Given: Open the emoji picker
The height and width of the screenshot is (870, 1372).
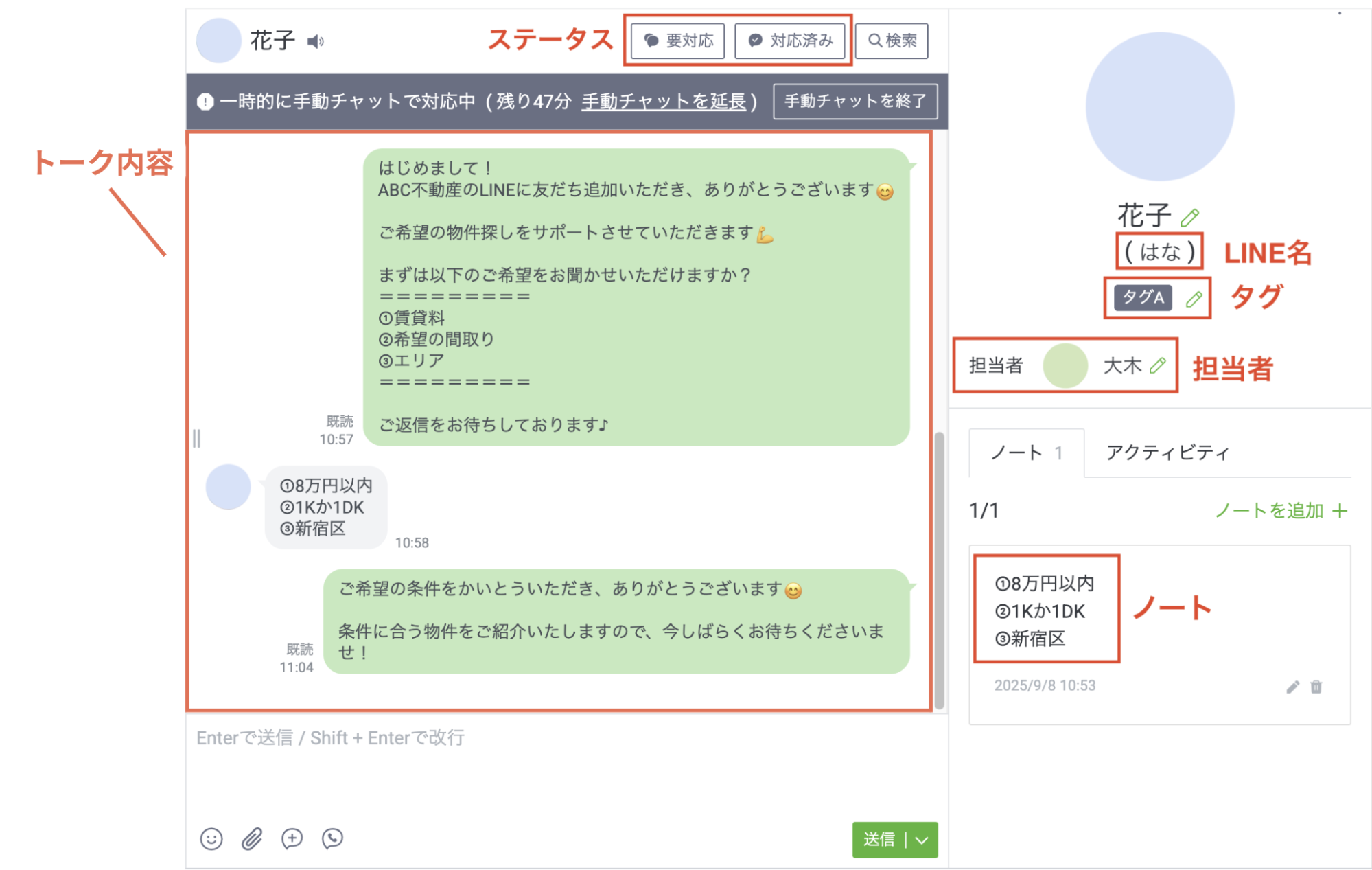Looking at the screenshot, I should click(211, 838).
